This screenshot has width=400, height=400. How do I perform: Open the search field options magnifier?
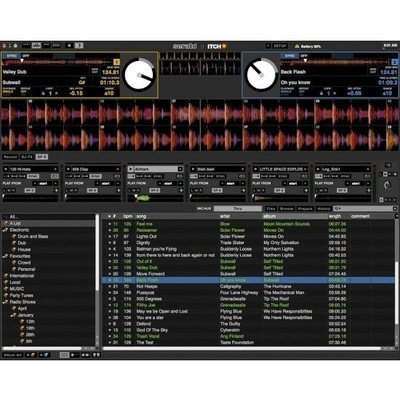tap(337, 209)
